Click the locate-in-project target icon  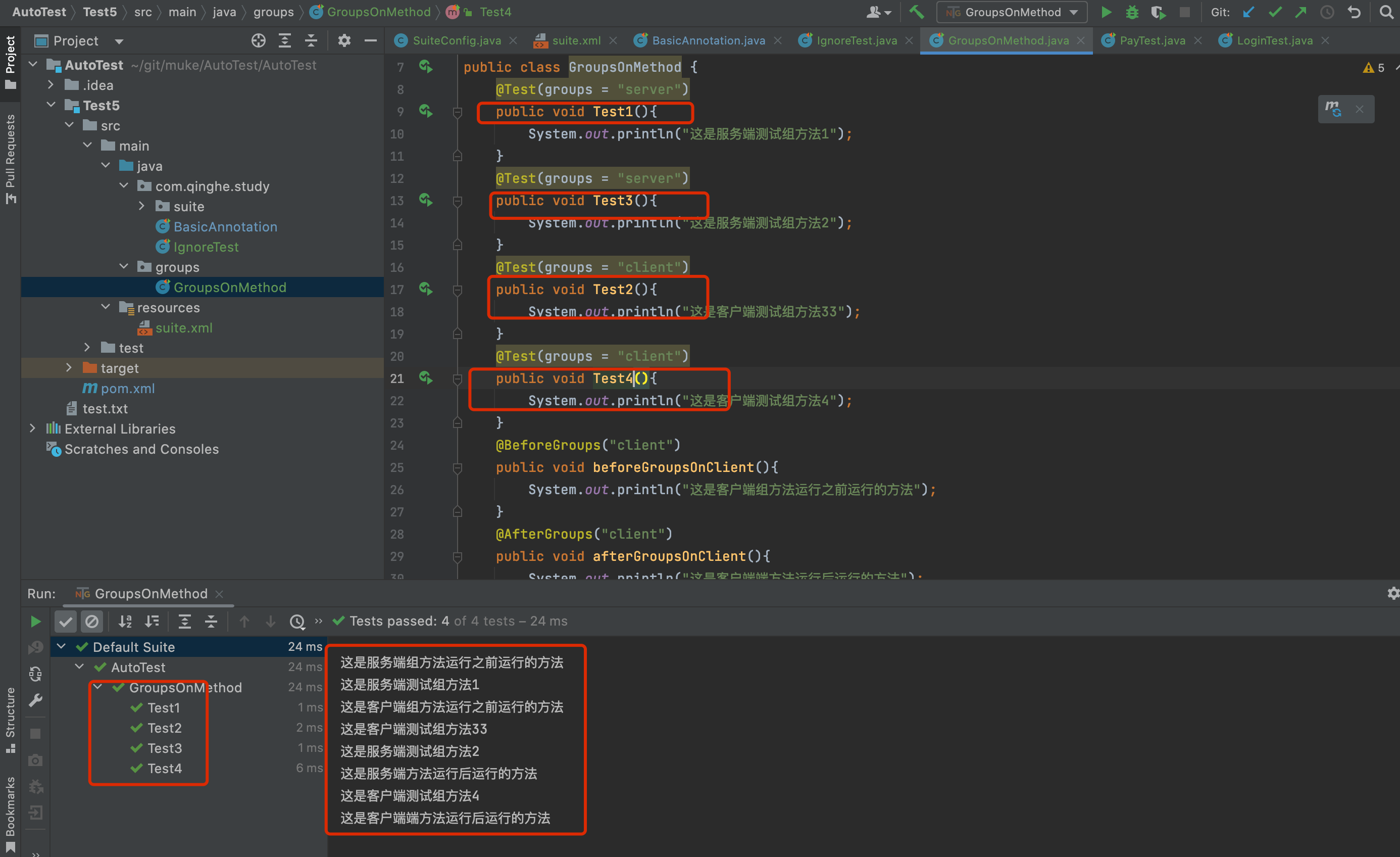click(x=258, y=40)
